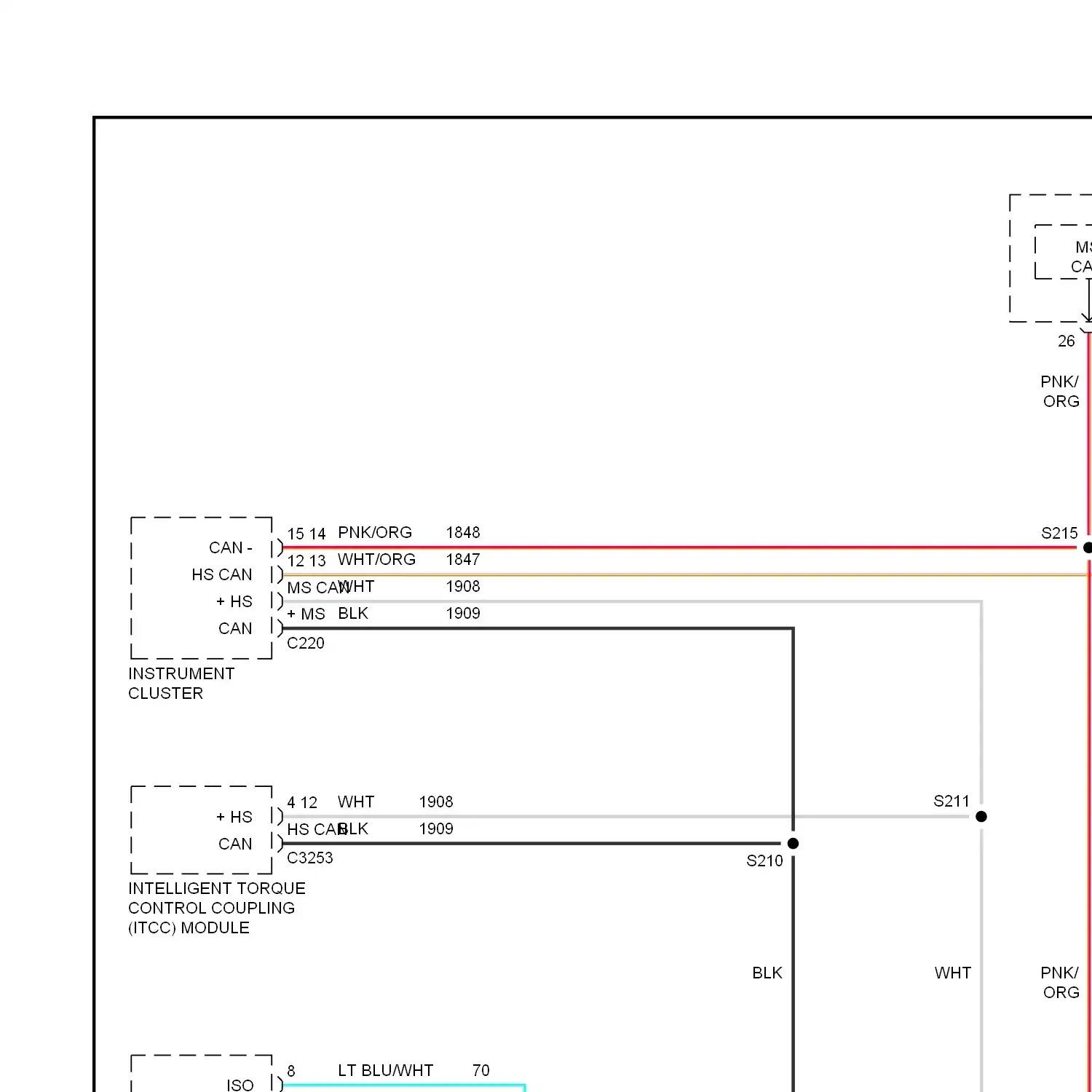Viewport: 1092px width, 1092px height.
Task: Select splice label S211
Action: pos(951,802)
